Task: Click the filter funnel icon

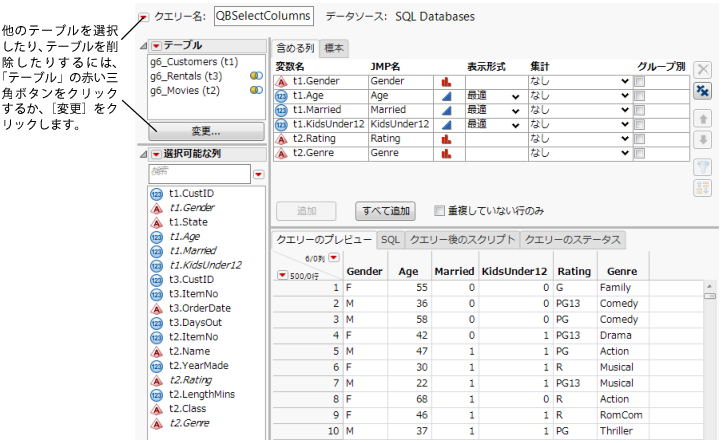Action: [703, 167]
